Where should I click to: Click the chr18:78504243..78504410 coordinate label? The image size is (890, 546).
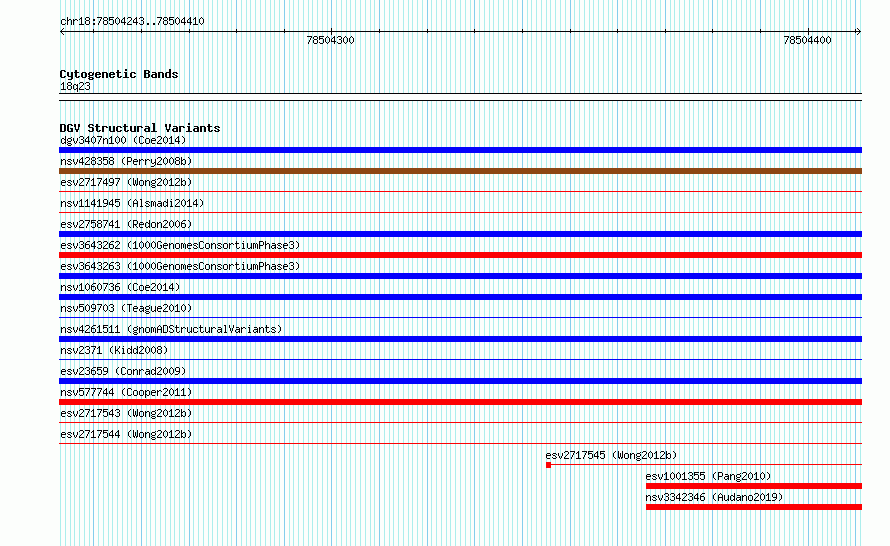tap(132, 22)
